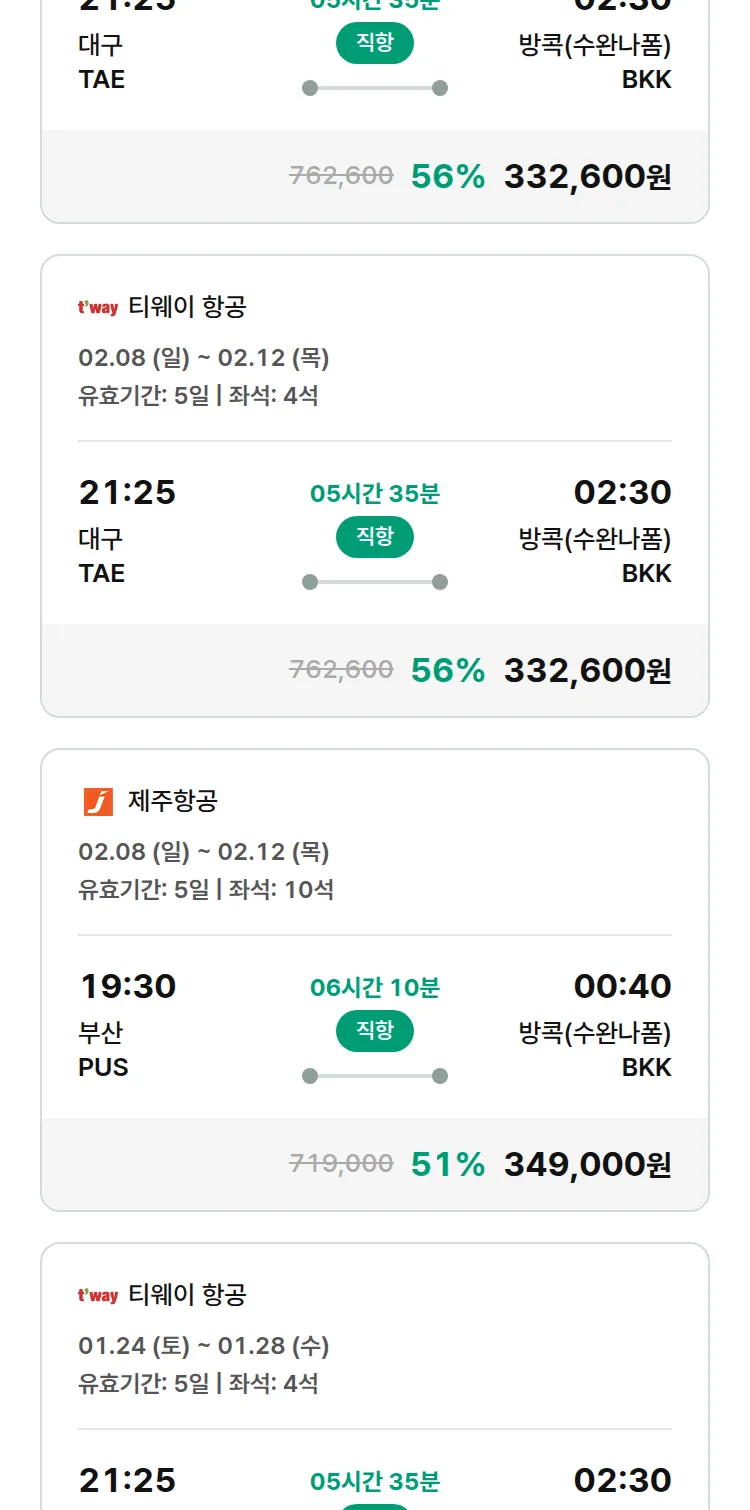Open the 제주항공 airline name
This screenshot has height=1510, width=750.
[173, 801]
